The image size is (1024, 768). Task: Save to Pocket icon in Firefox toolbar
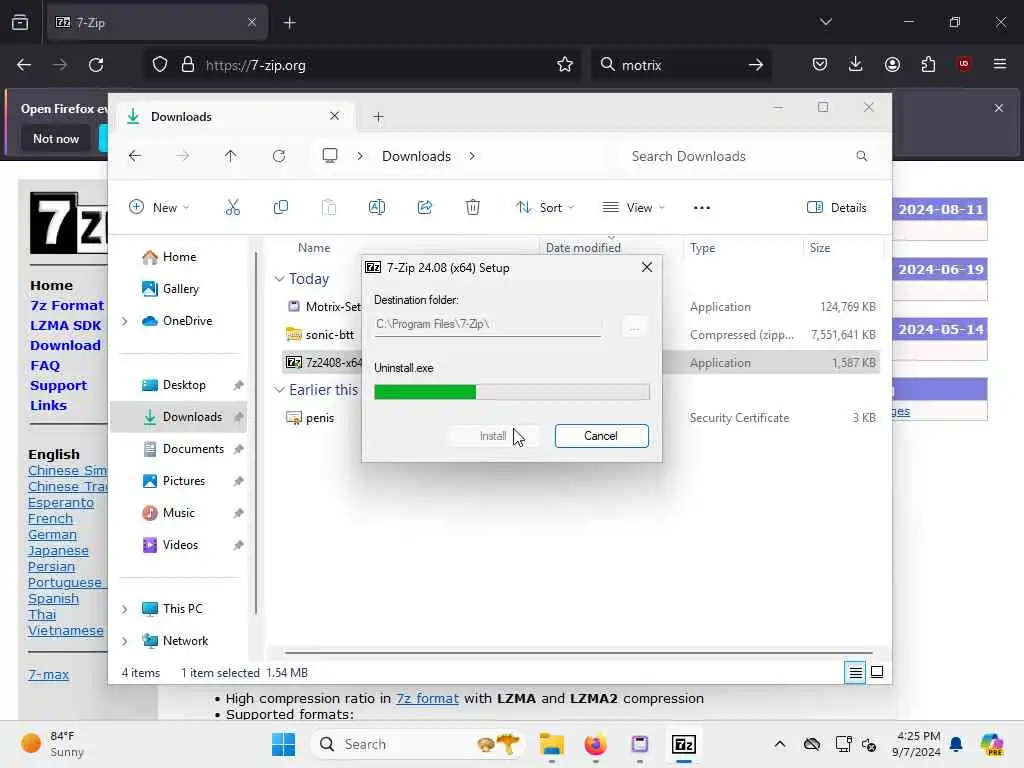tap(820, 64)
